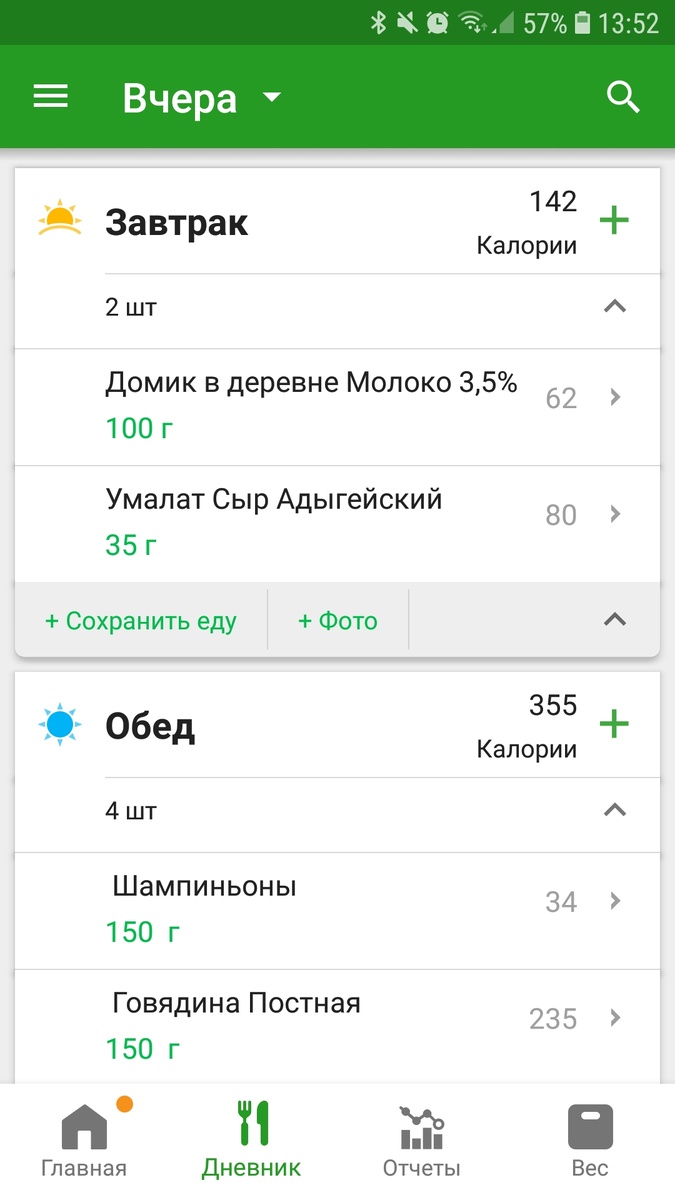
Task: Open the navigation drawer menu
Action: click(x=50, y=96)
